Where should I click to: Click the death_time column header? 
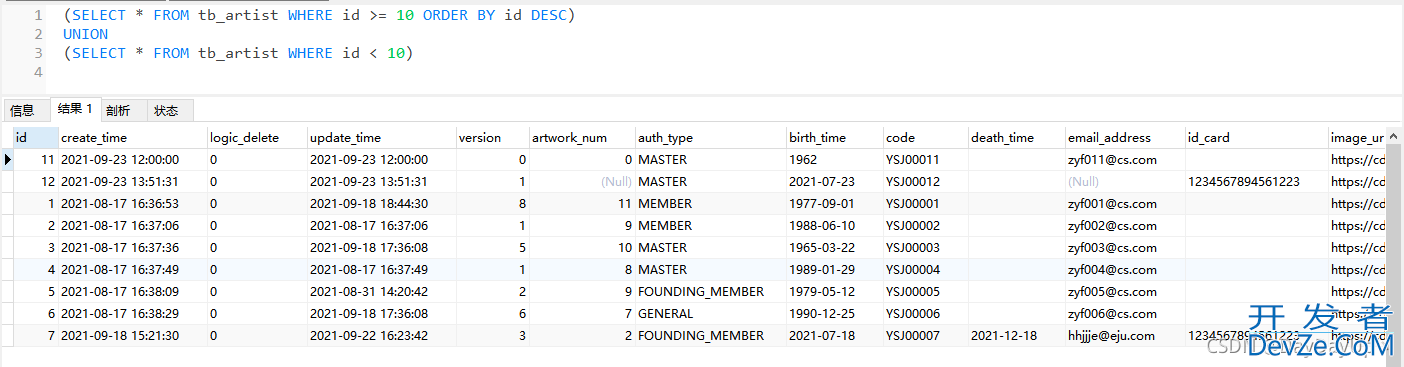pos(1016,138)
